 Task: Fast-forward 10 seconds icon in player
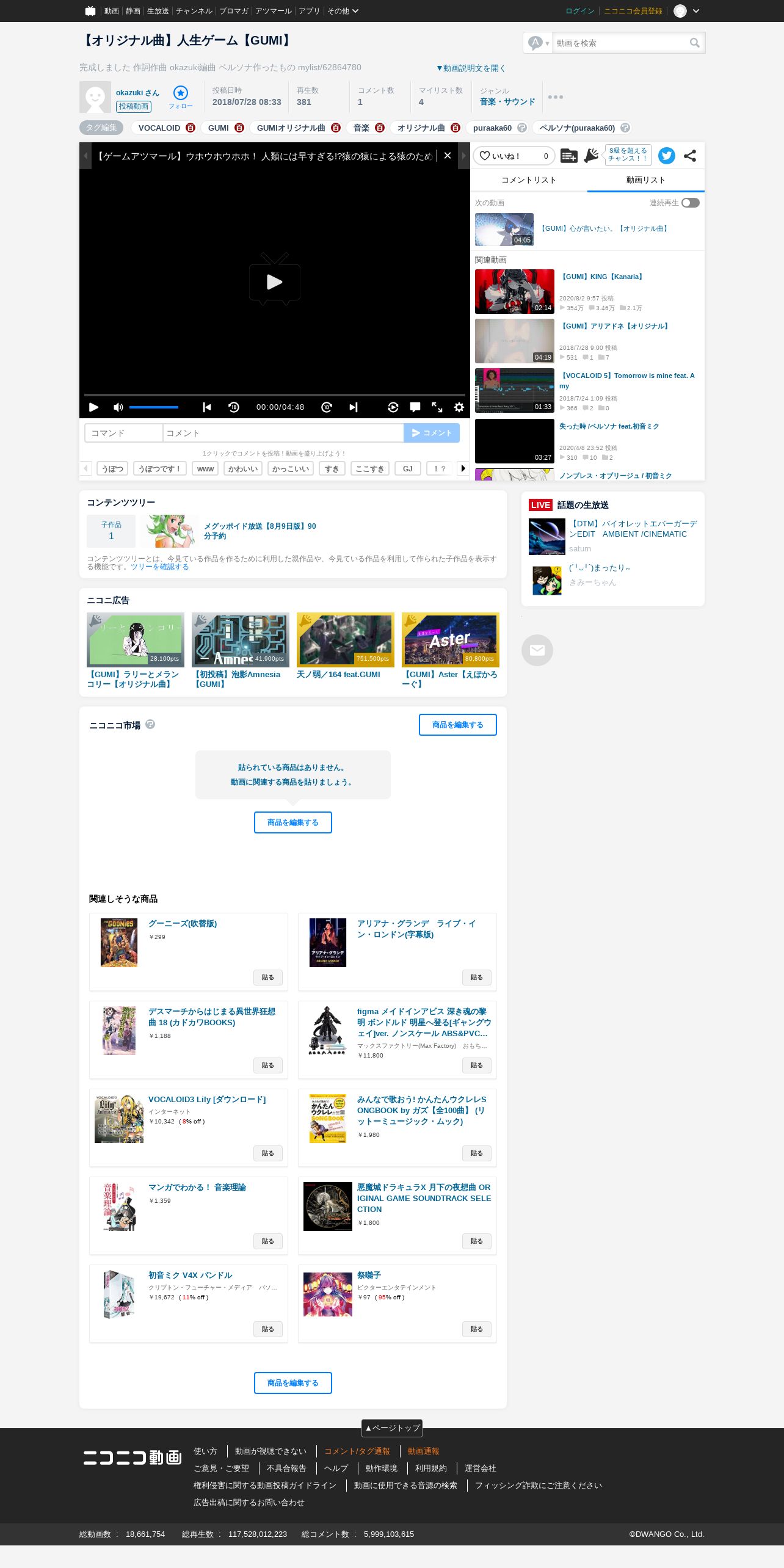(327, 407)
